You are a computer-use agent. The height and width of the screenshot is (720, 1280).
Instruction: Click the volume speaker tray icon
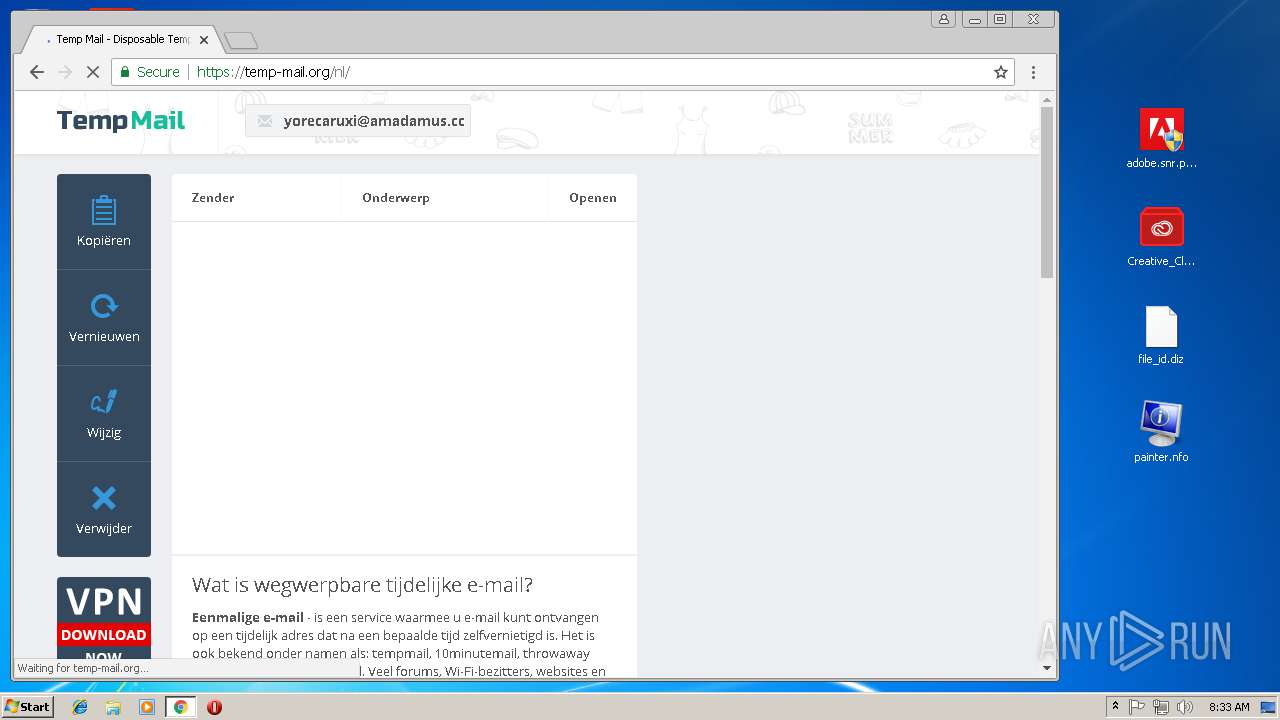[1185, 707]
